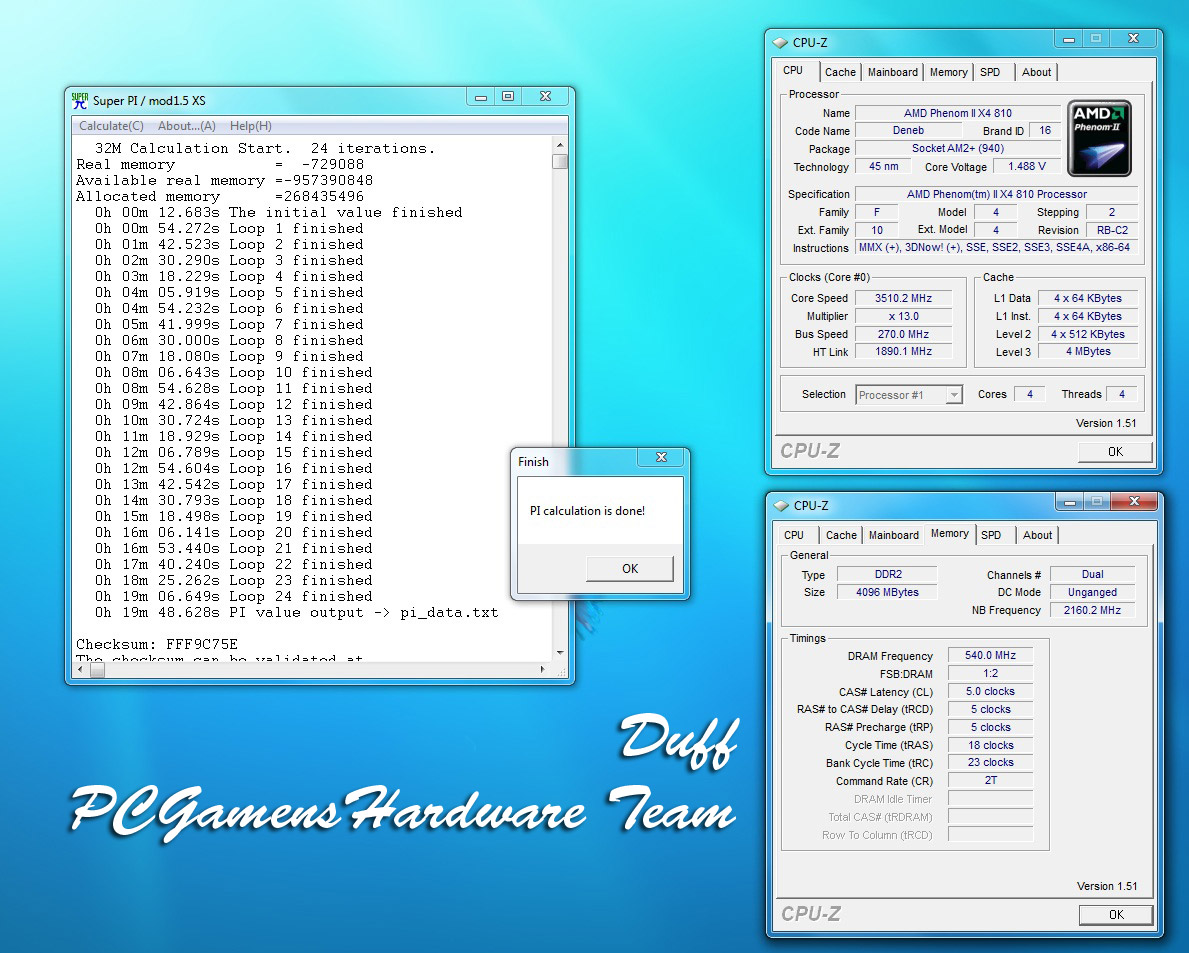Click the Core Voltage value '1.488 V'
This screenshot has width=1189, height=953.
tap(1027, 166)
